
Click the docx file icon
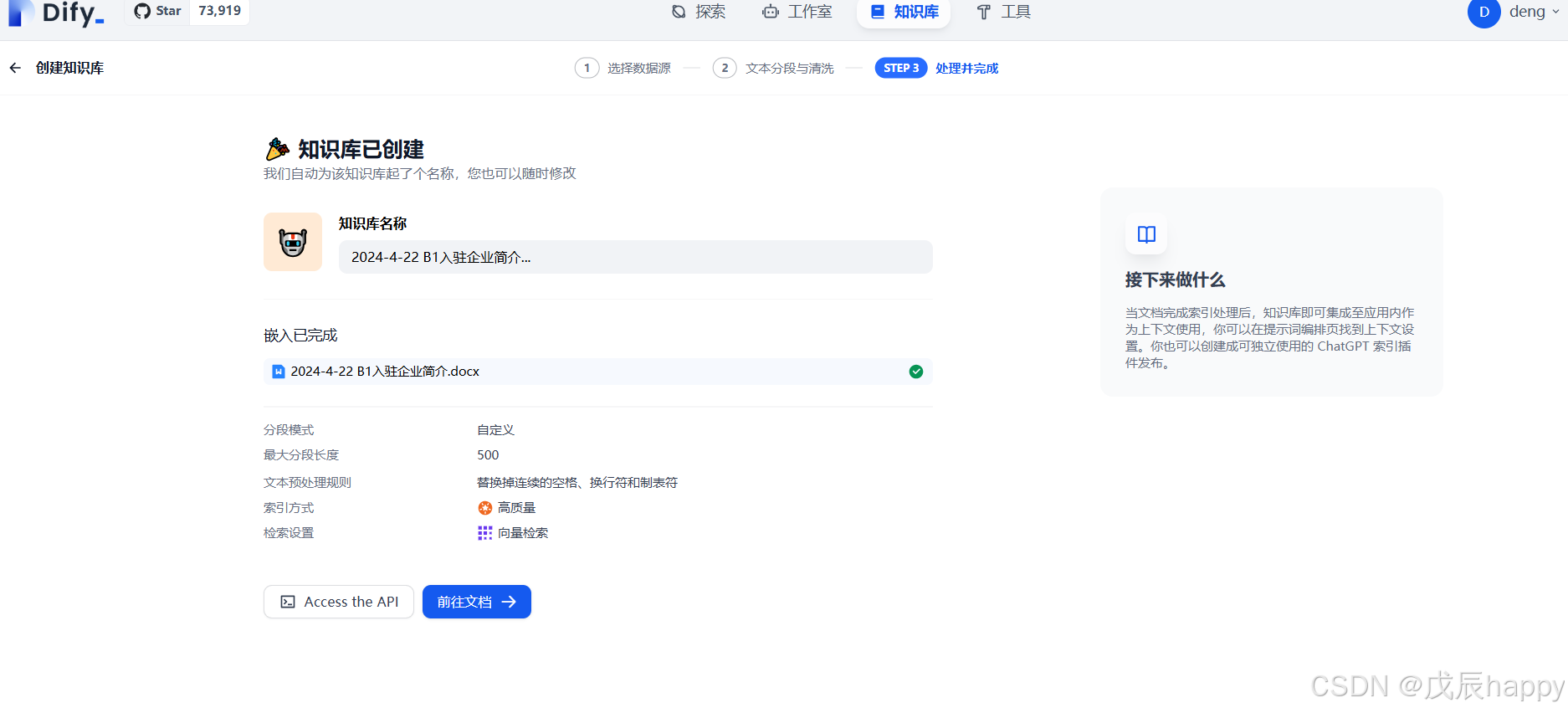[x=279, y=372]
